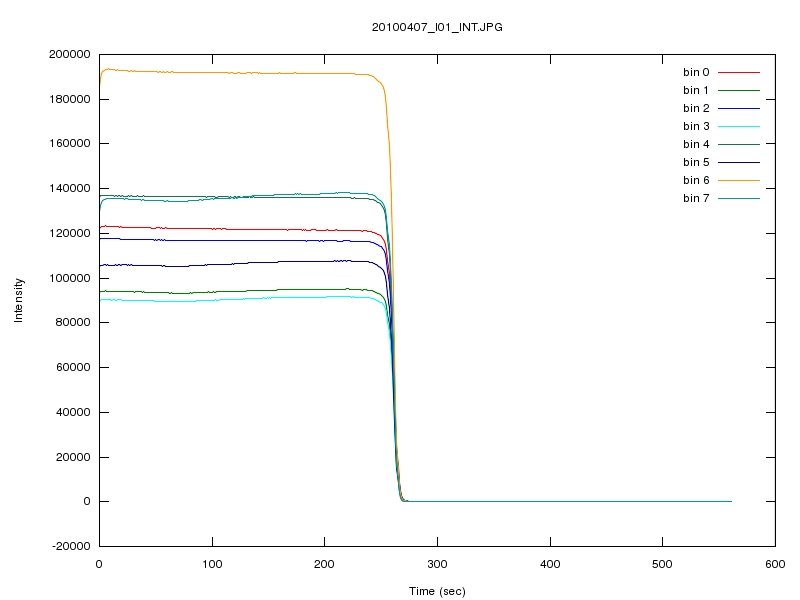Click the 100000 y-axis tick label
Screen dimensions: 800x600
click(69, 278)
